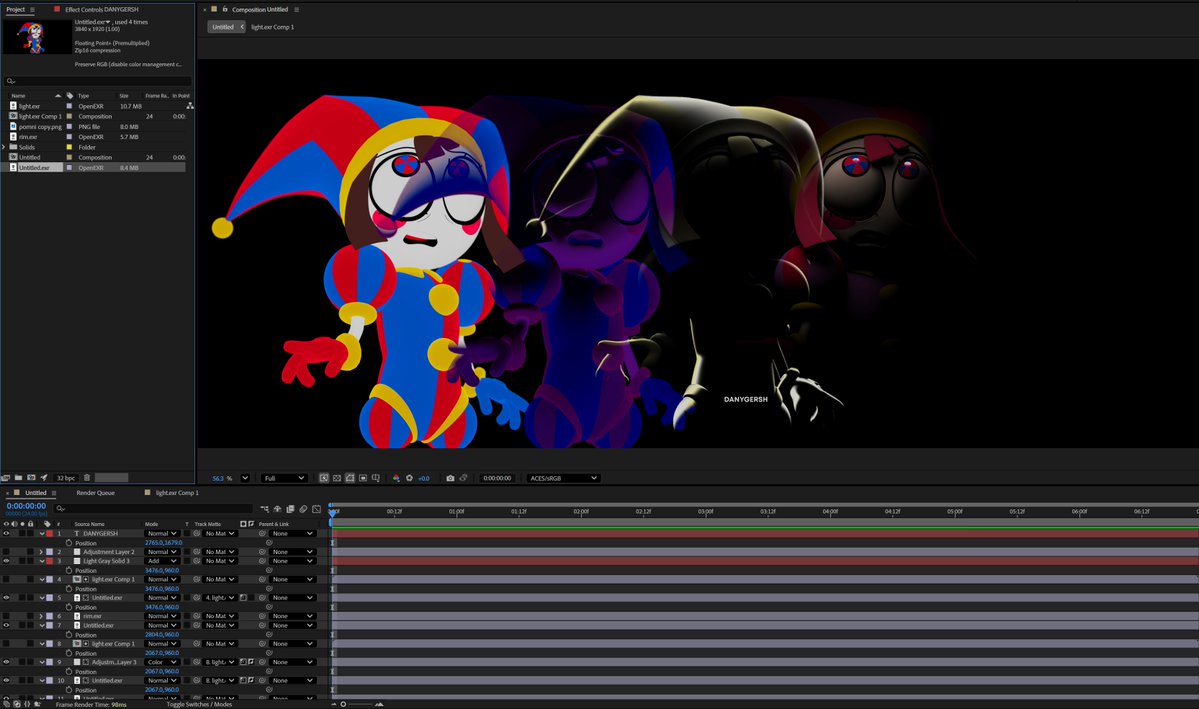Viewport: 1199px width, 709px height.
Task: Click Toggle Switches / Modes button
Action: pyautogui.click(x=199, y=704)
